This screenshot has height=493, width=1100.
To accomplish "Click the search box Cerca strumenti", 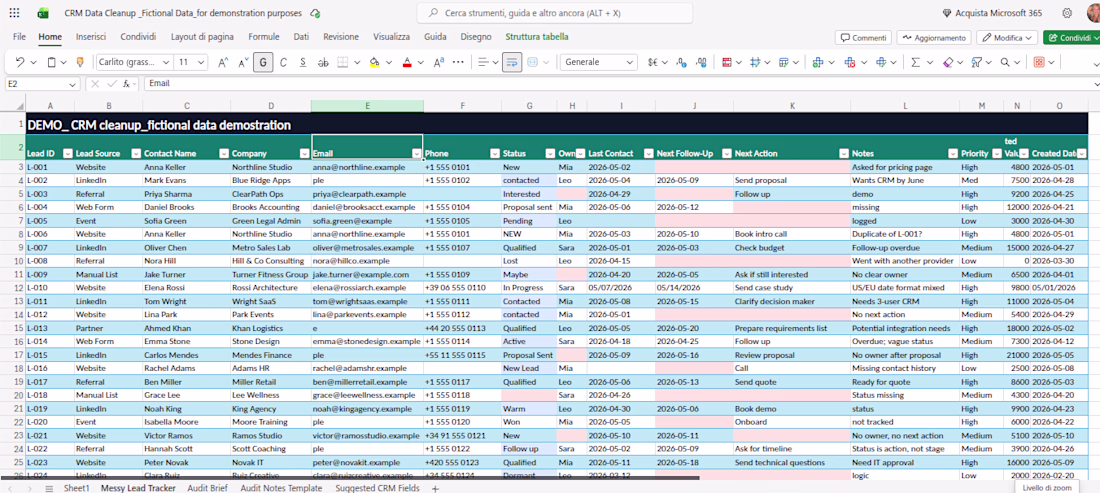I will coord(554,13).
